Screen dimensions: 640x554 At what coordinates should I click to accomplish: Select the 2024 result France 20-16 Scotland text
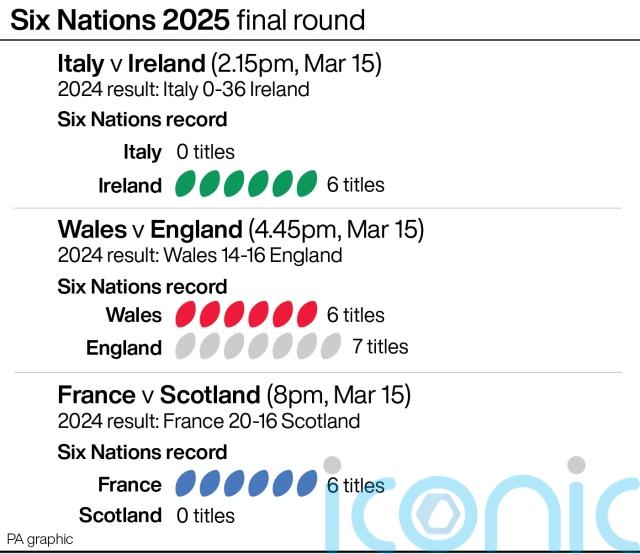(209, 421)
